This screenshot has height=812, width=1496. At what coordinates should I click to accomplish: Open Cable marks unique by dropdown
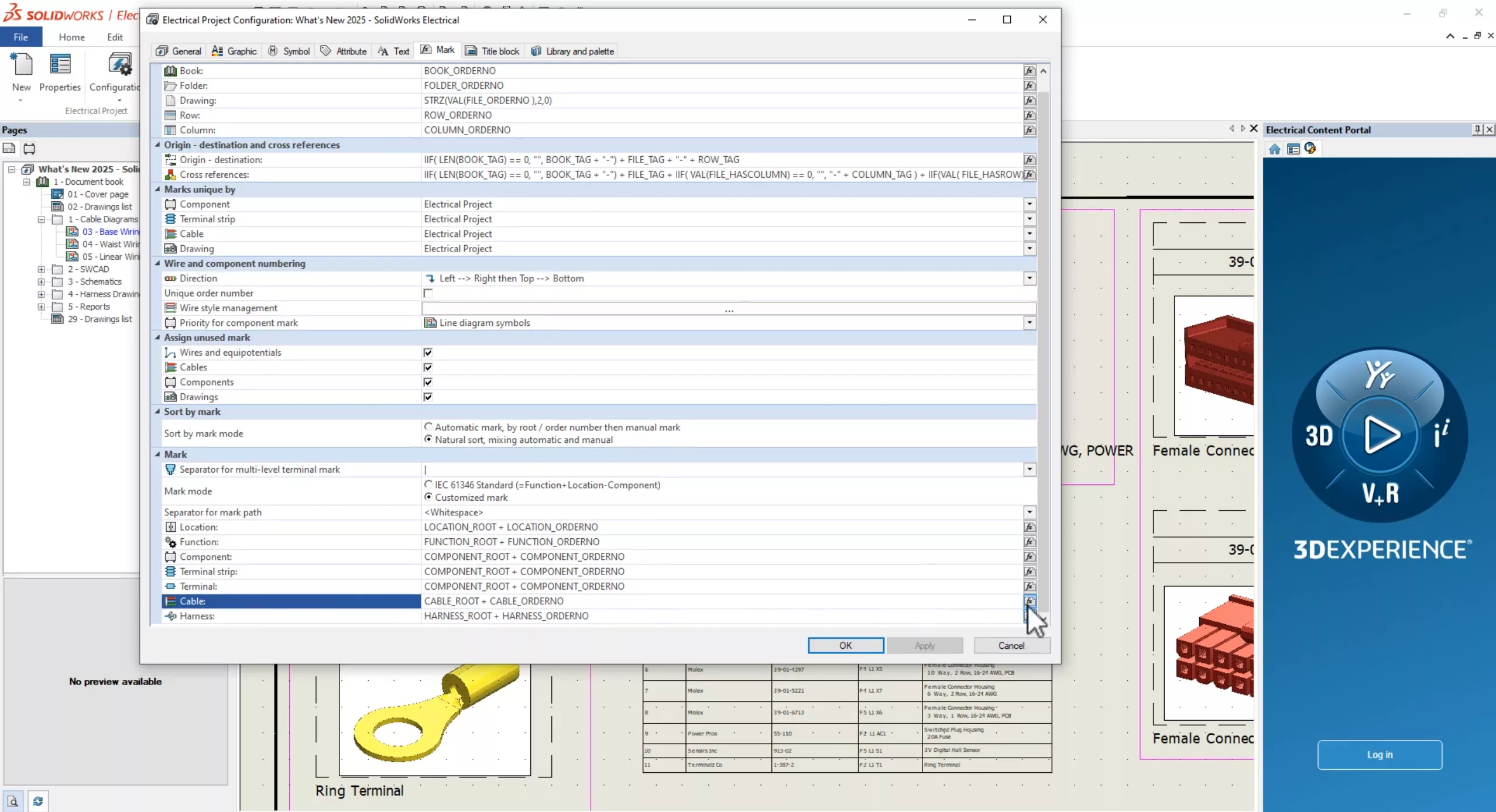pos(1029,234)
